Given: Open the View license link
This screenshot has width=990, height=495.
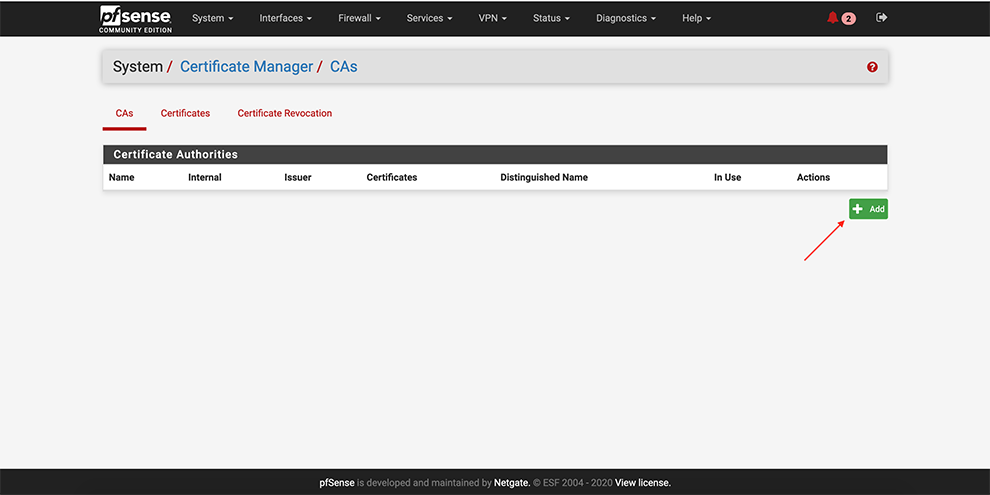Looking at the screenshot, I should 642,483.
